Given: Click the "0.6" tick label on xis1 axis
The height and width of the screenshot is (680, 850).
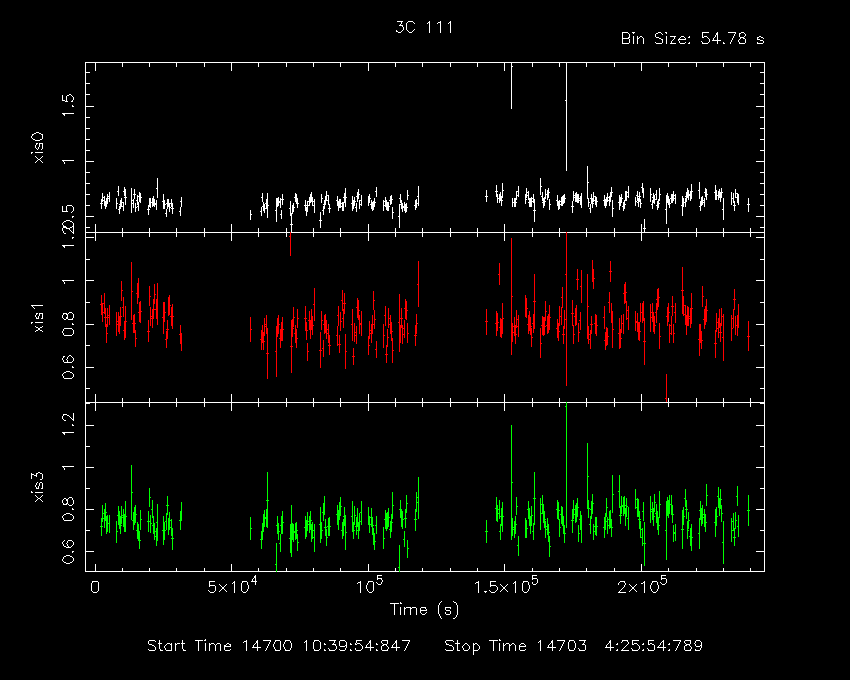Looking at the screenshot, I should [68, 368].
